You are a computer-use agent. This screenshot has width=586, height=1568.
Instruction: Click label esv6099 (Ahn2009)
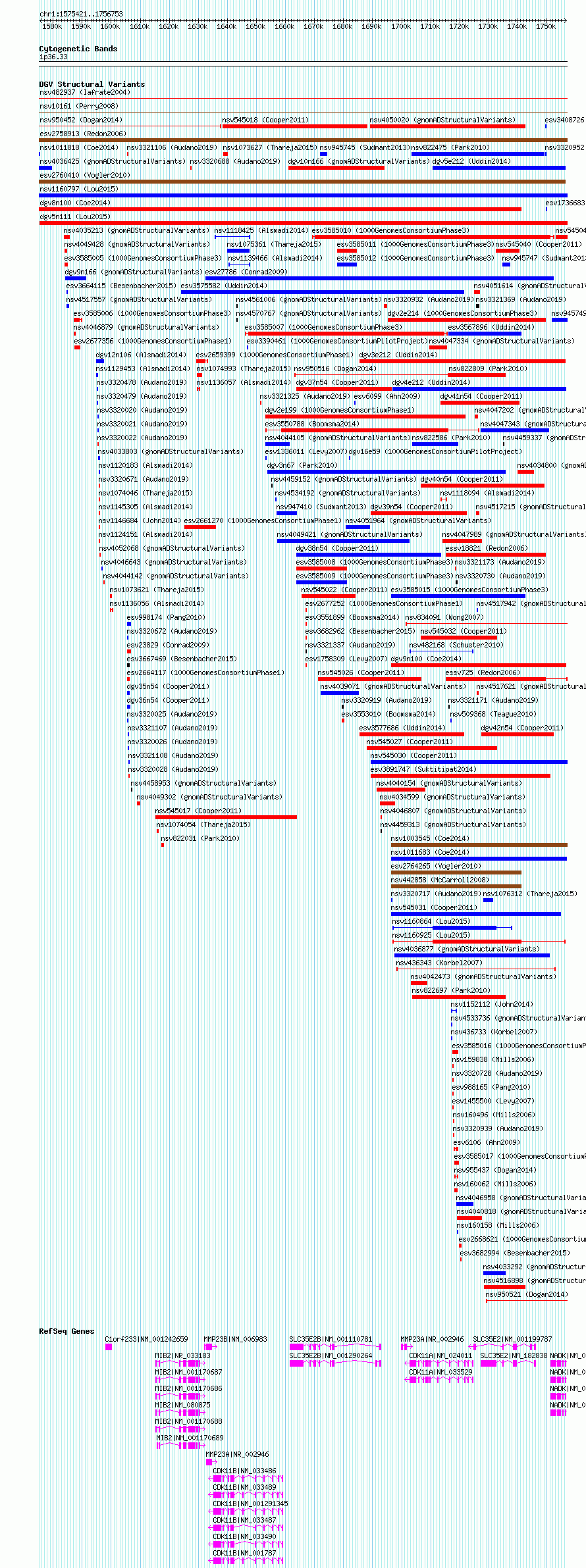click(387, 397)
